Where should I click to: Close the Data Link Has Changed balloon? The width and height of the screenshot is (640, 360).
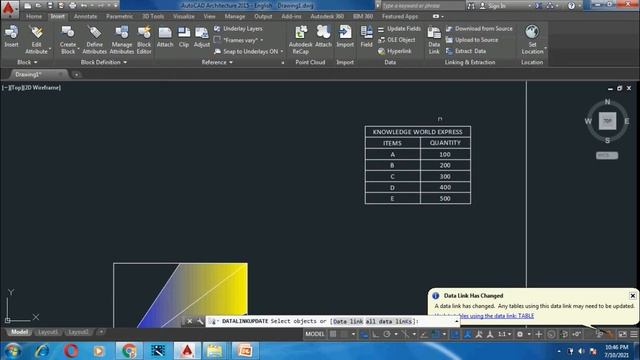(x=632, y=296)
